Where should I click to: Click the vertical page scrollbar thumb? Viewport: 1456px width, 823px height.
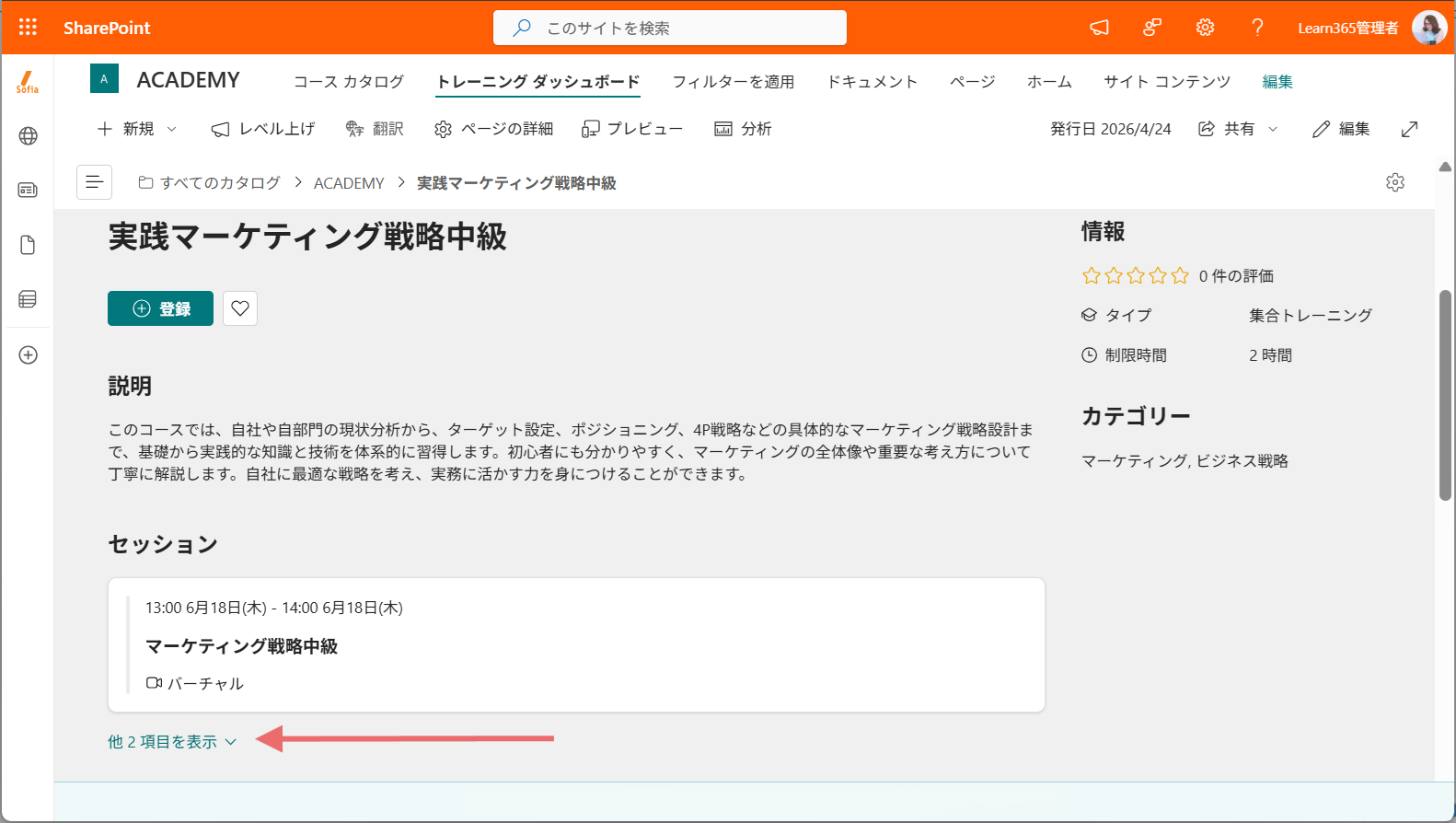coord(1445,396)
